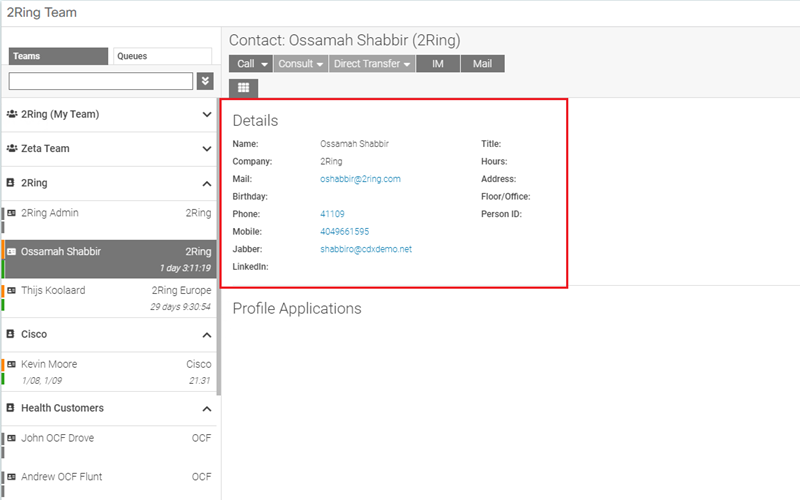
Task: Select the Thijs Koolaard contact row
Action: click(x=109, y=298)
